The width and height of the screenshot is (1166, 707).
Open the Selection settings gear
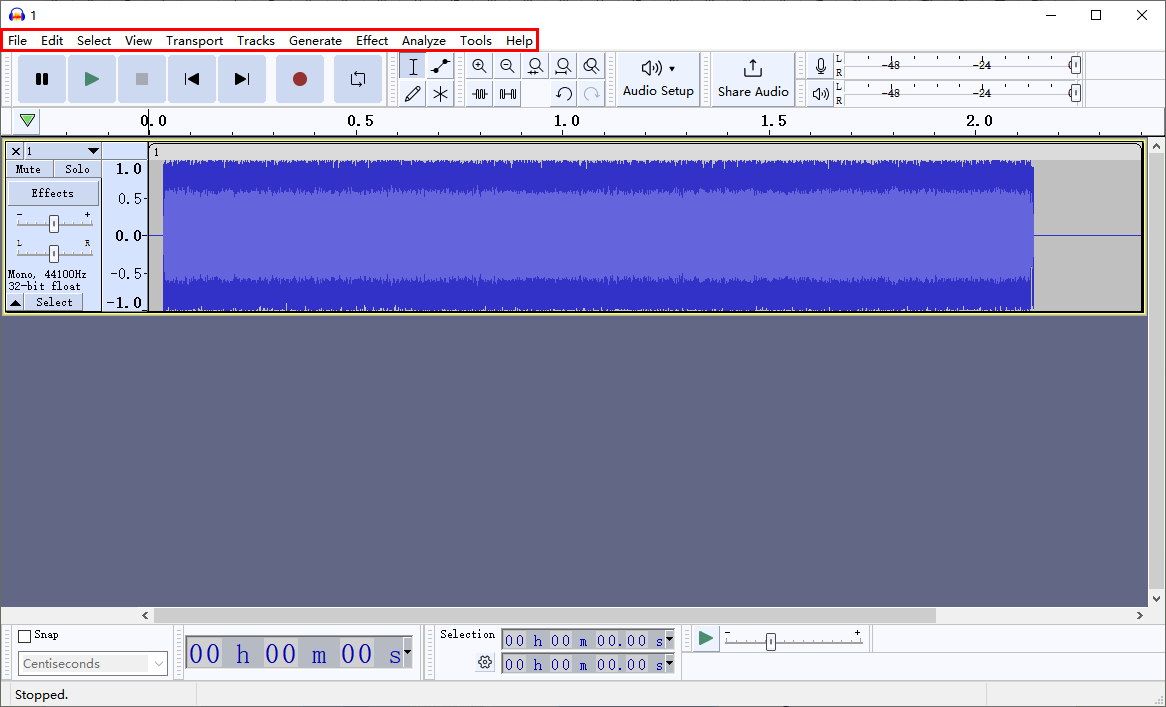point(485,662)
